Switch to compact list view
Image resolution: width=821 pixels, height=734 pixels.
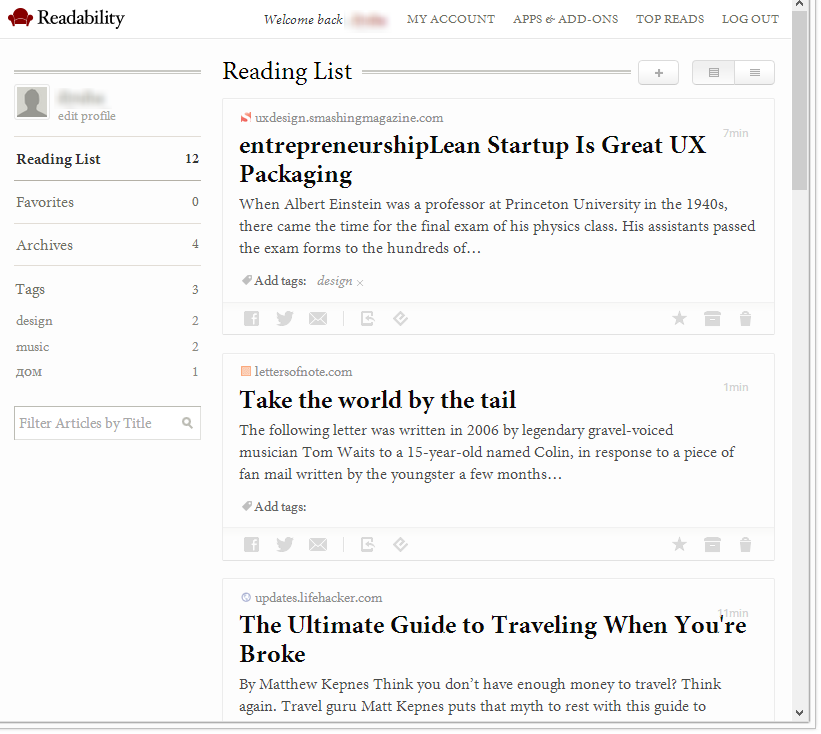[755, 73]
